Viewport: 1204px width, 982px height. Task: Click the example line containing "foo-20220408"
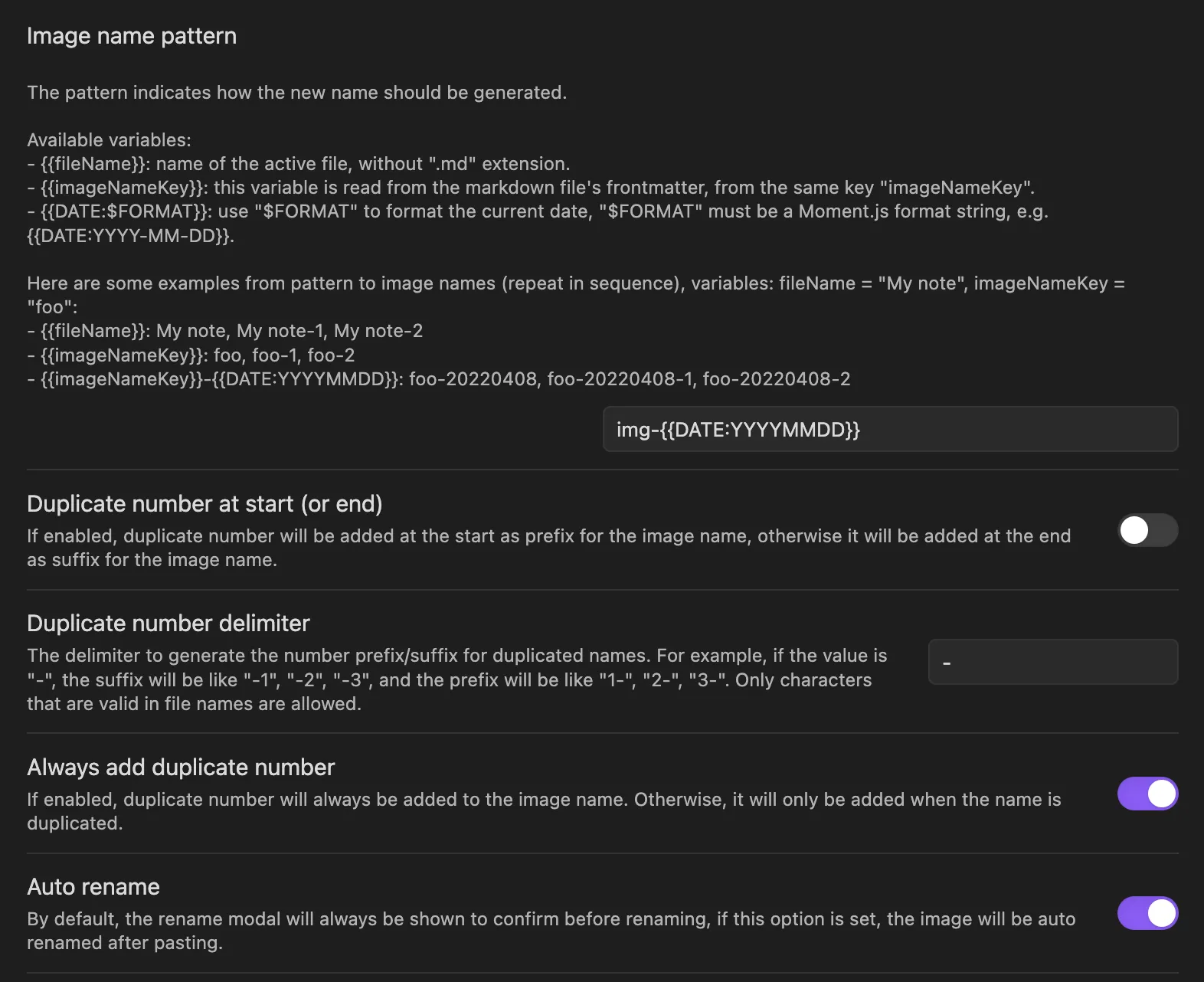pos(438,379)
